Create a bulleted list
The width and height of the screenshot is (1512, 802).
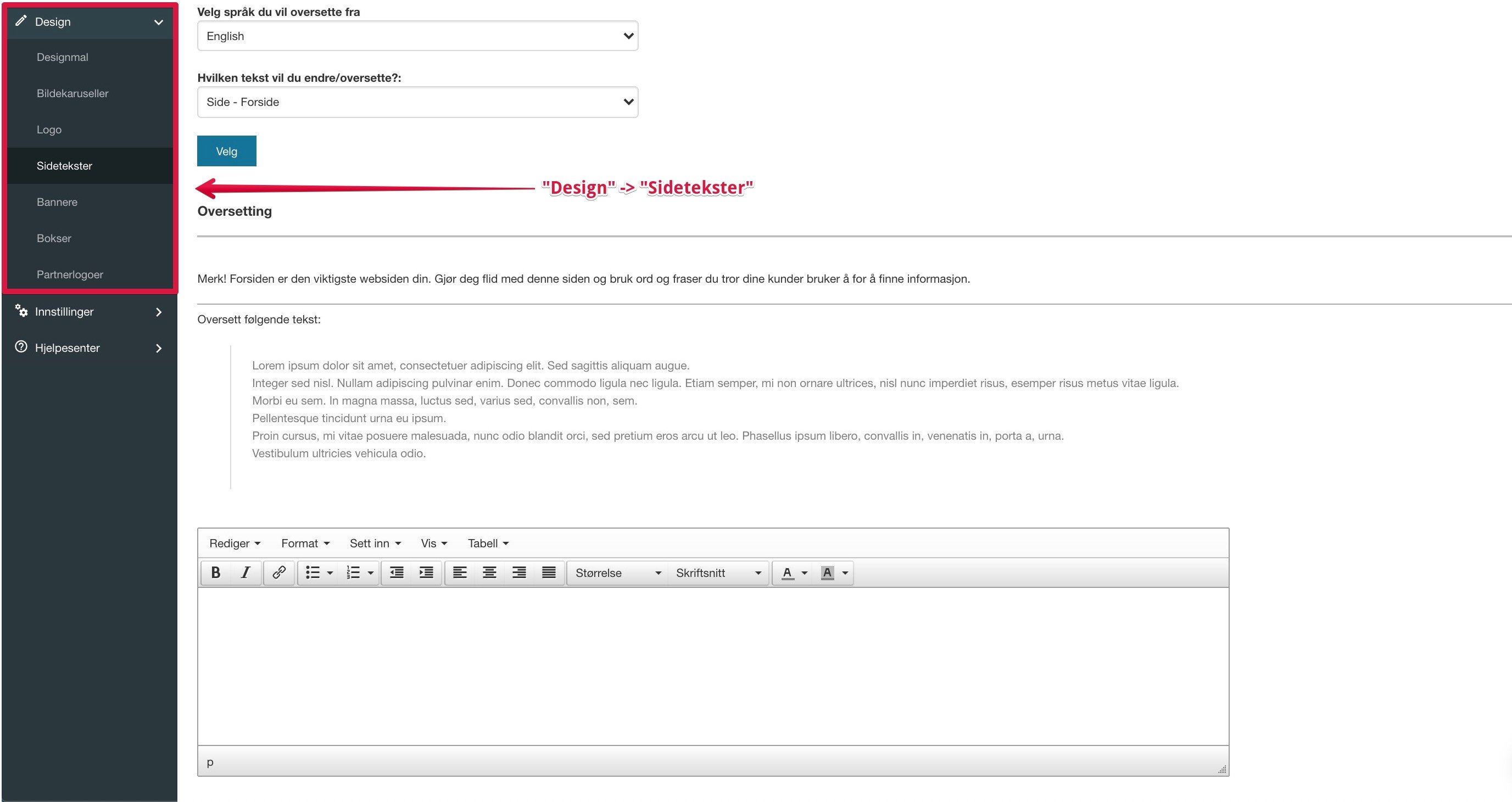313,573
